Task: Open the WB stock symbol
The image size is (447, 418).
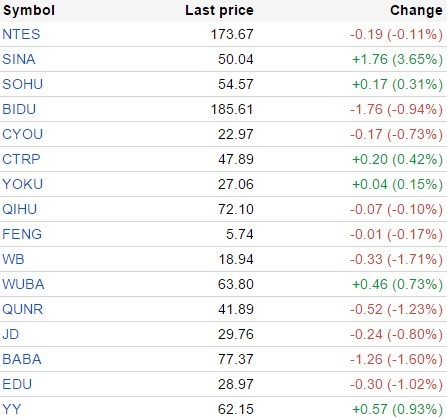Action: point(13,259)
